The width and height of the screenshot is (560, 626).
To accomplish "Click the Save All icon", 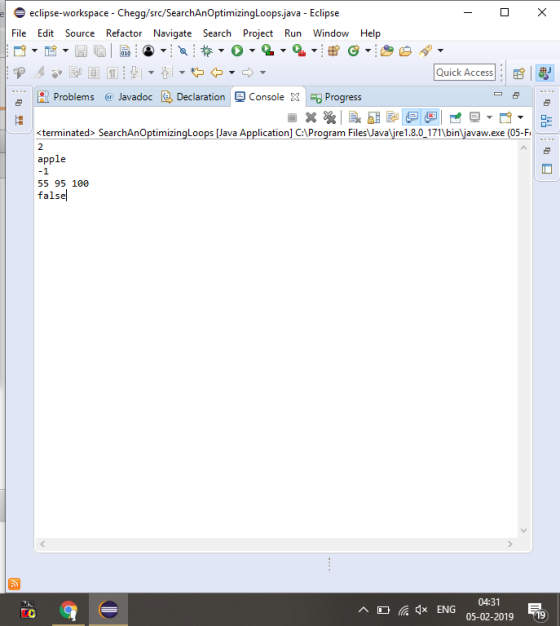I will [100, 51].
